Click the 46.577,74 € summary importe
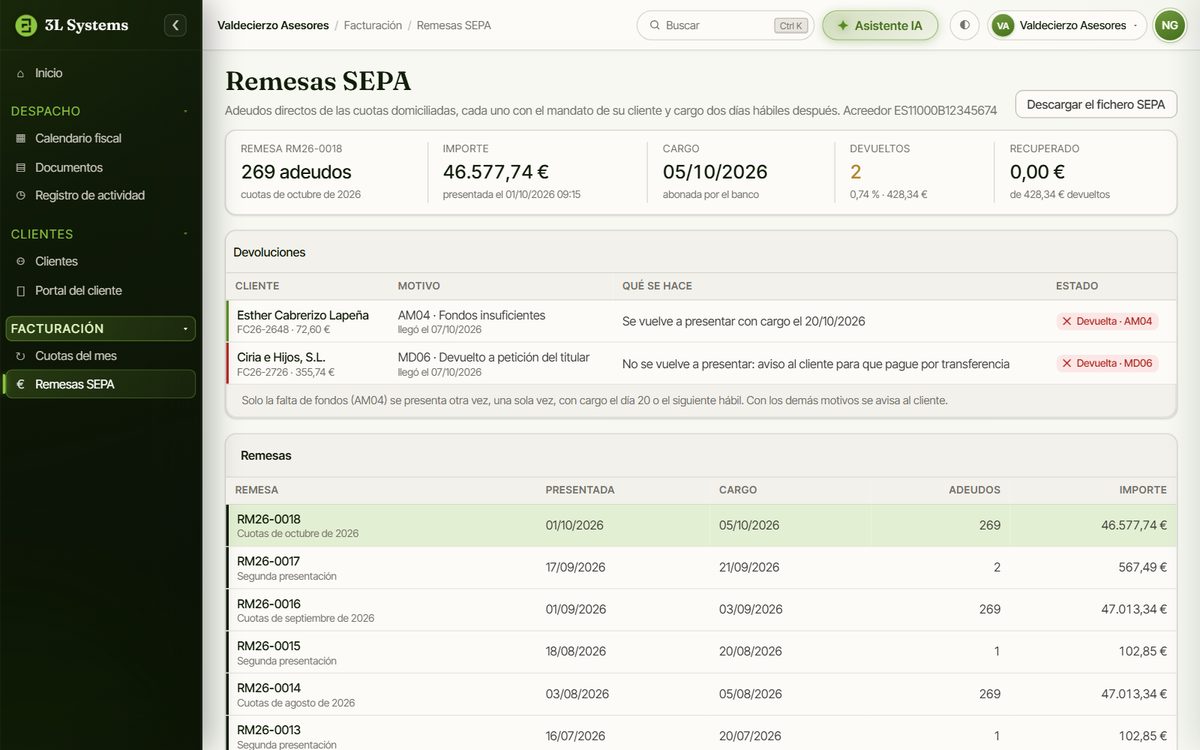Screen dimensions: 1200x750 pyautogui.click(x=496, y=172)
